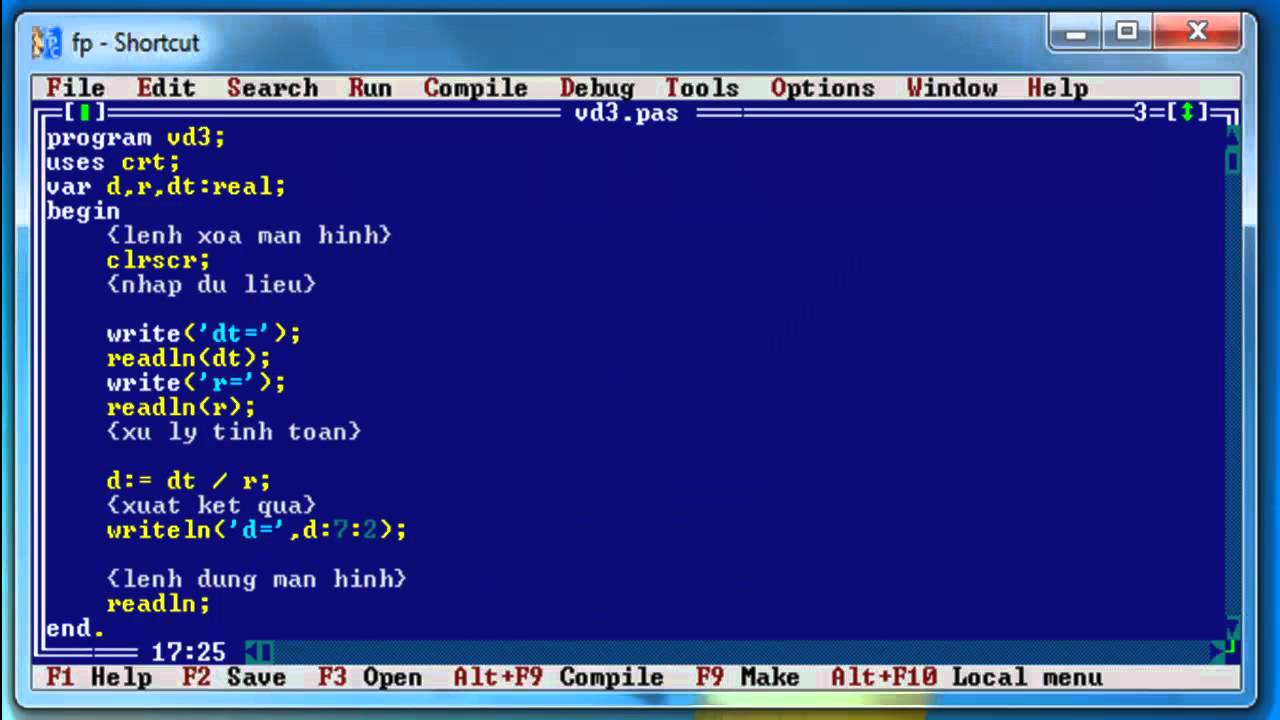The width and height of the screenshot is (1280, 720).
Task: Click the line 'var d,r,dt:real;'
Action: pyautogui.click(x=166, y=187)
